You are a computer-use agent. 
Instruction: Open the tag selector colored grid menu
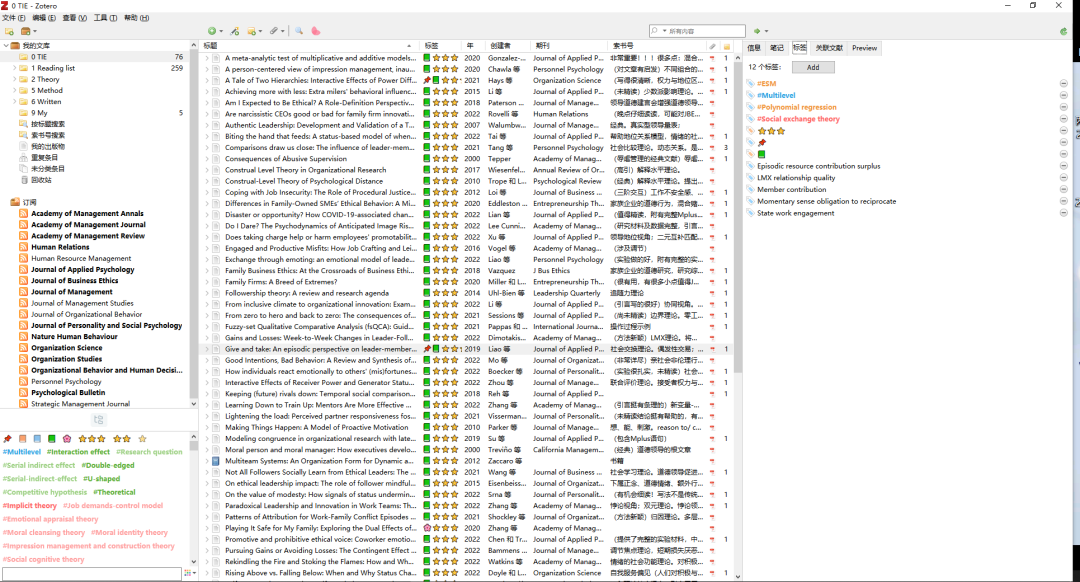click(x=189, y=573)
